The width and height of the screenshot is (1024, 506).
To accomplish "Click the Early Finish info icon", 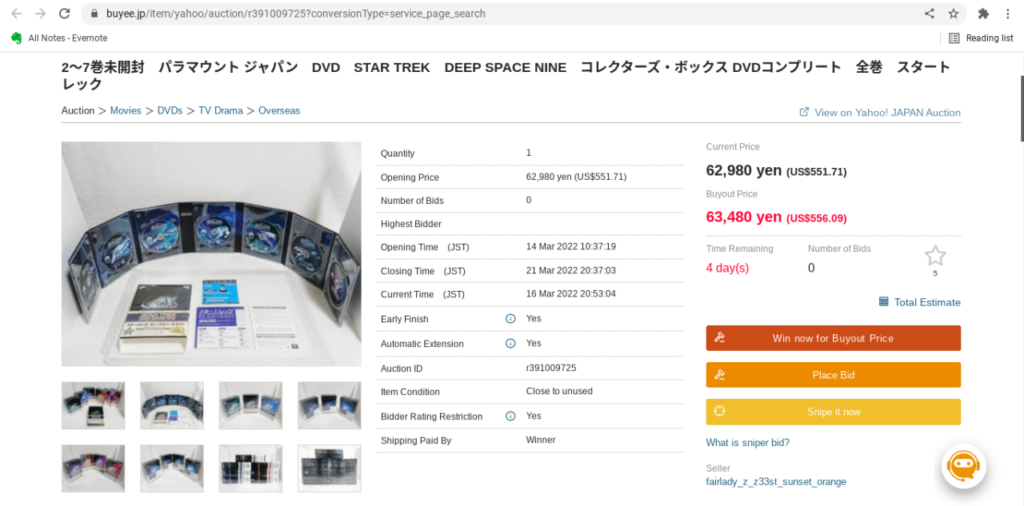I will click(510, 319).
